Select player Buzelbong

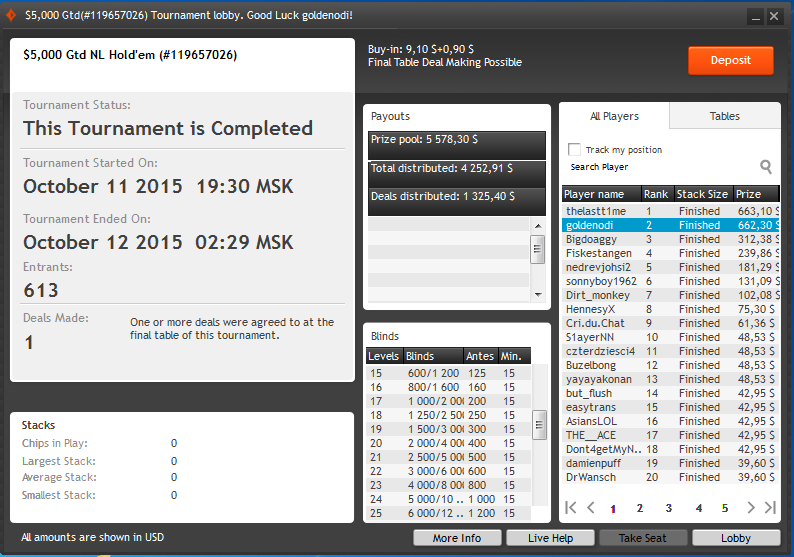click(670, 365)
